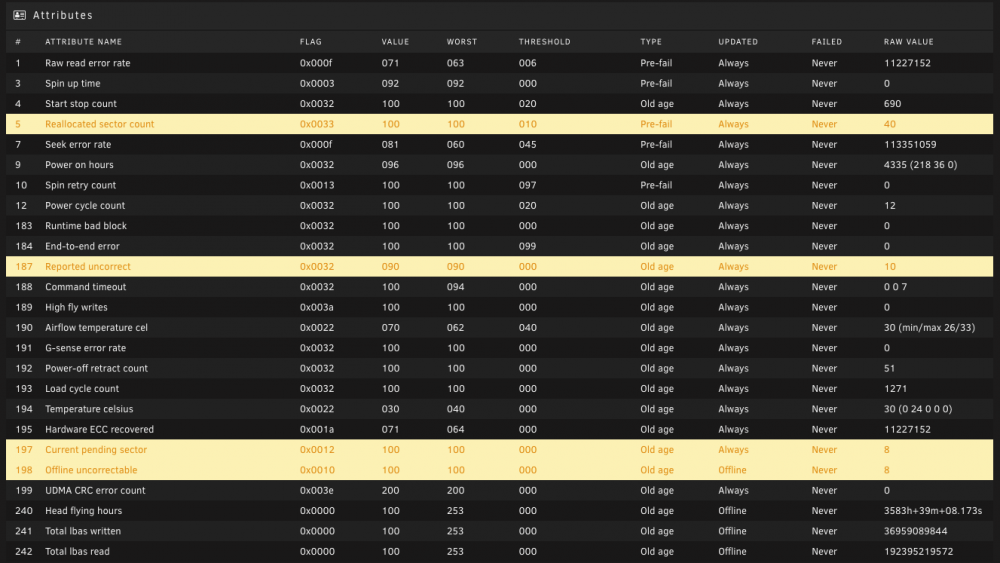Click raw value 40 in Reallocated sector row
Image resolution: width=1000 pixels, height=563 pixels.
tap(890, 124)
